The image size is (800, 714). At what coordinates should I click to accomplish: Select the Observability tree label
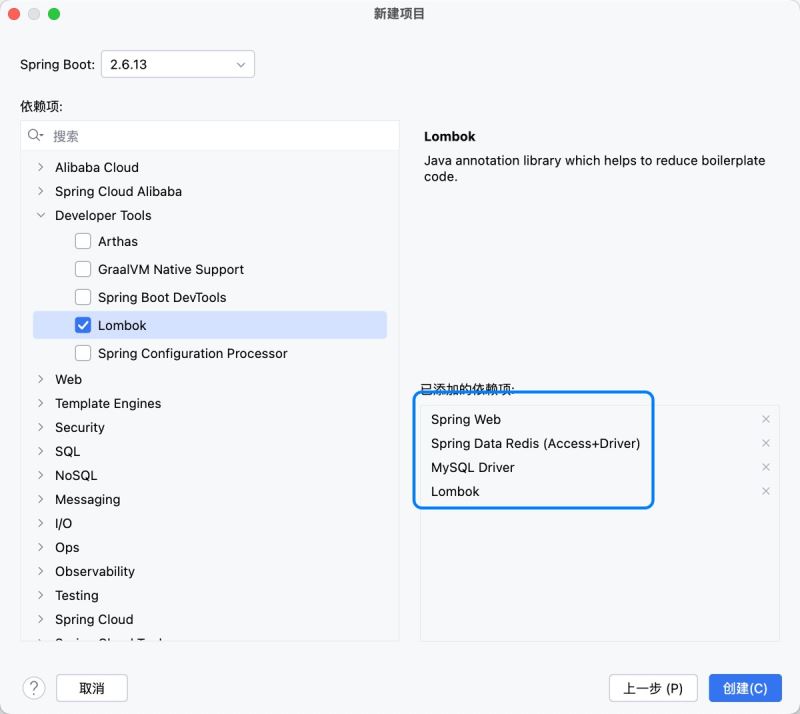coord(94,571)
